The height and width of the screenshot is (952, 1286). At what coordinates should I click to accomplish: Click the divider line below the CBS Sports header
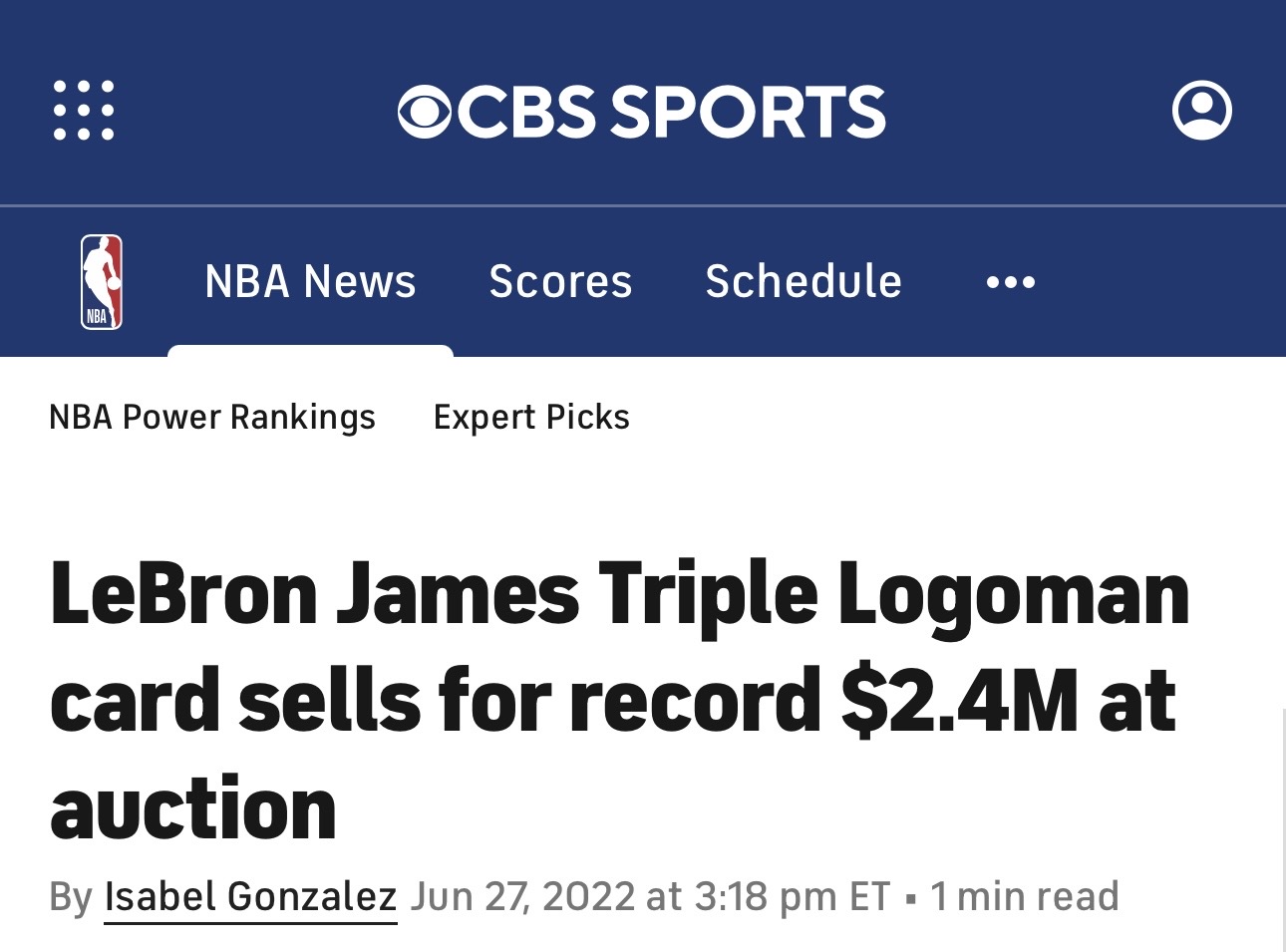pos(643,205)
